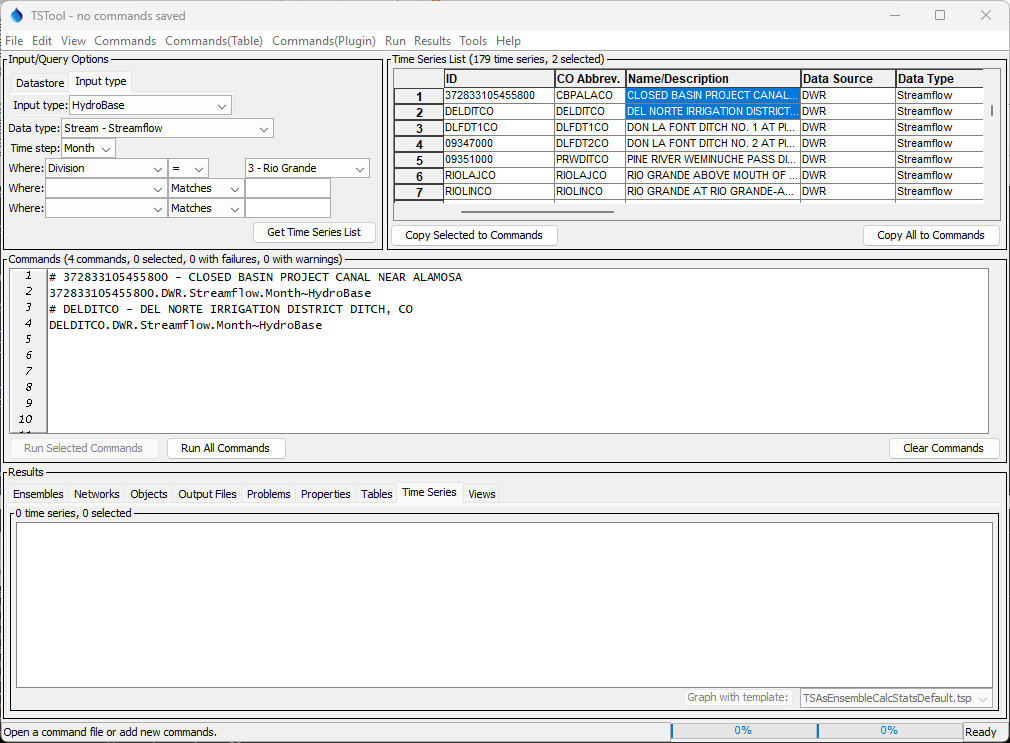Open the Run menu
Image resolution: width=1010 pixels, height=743 pixels.
395,41
